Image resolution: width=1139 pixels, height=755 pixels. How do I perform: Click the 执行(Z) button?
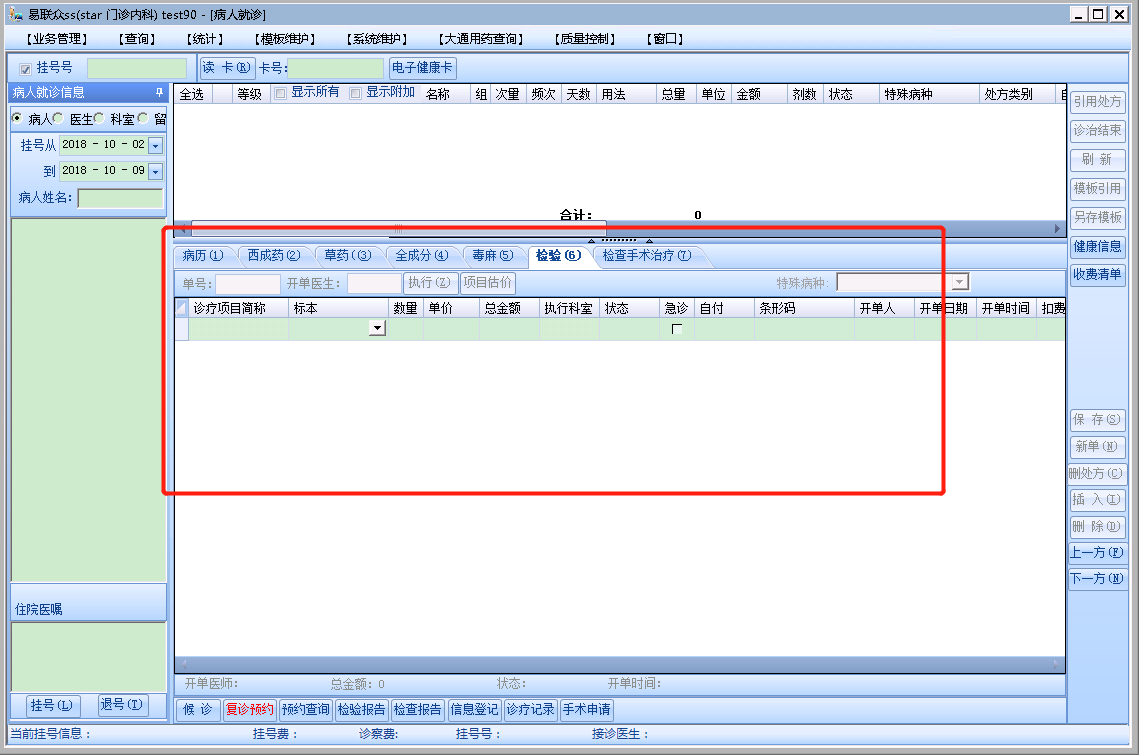point(430,283)
